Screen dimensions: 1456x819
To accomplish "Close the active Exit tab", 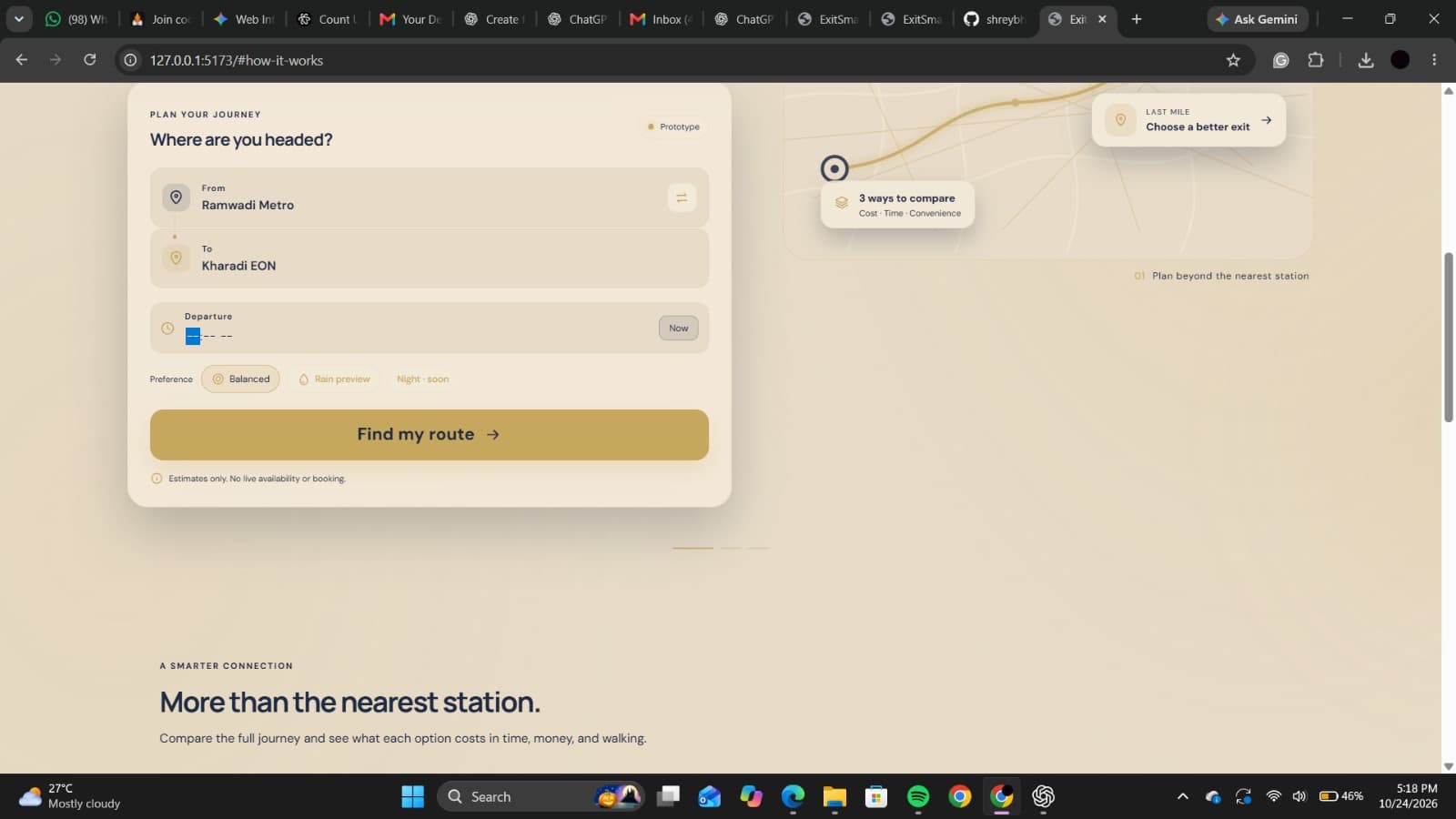I will (x=1102, y=19).
